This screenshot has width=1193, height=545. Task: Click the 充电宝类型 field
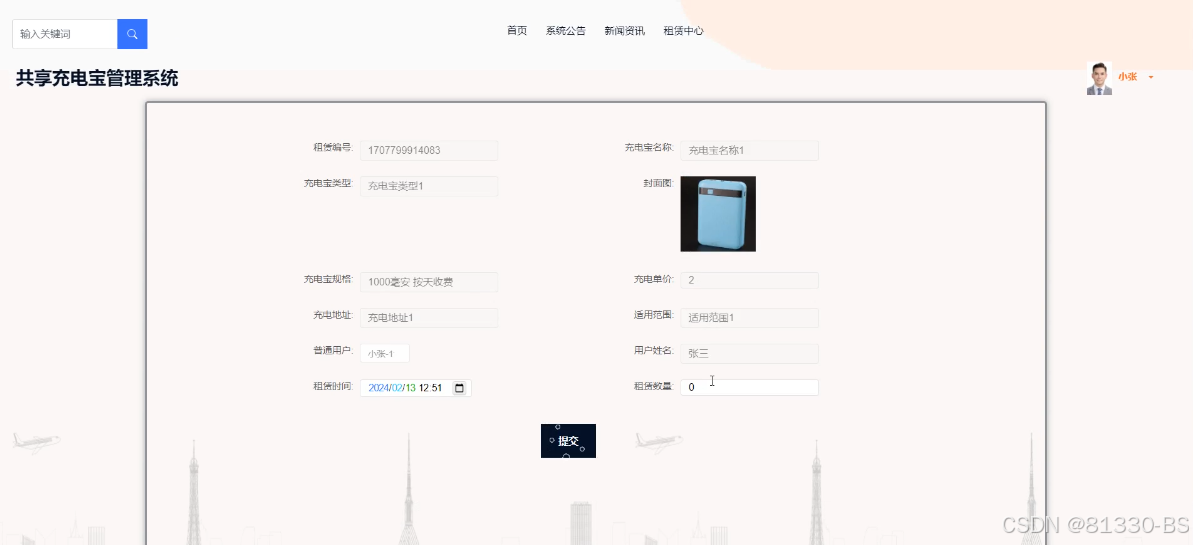click(x=429, y=186)
